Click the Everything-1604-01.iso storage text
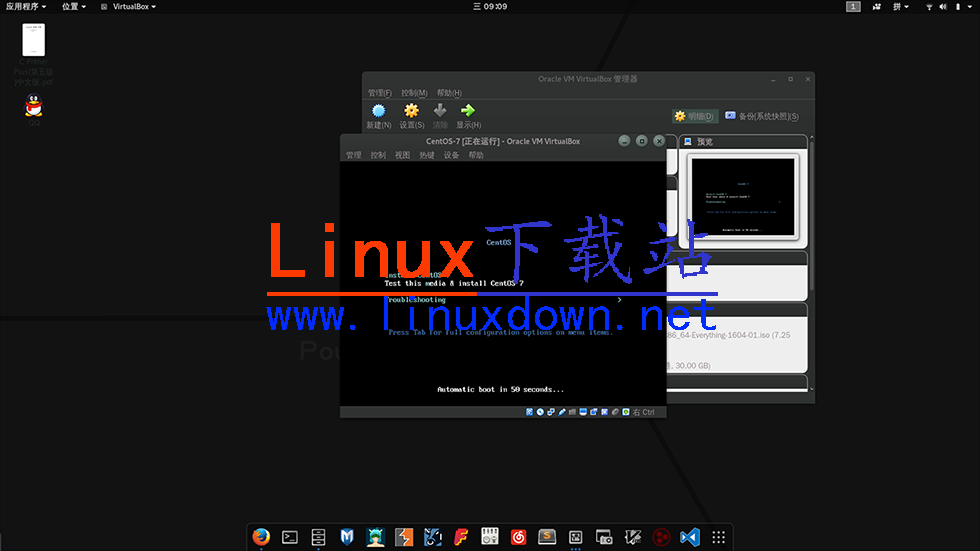Image resolution: width=980 pixels, height=551 pixels. [x=728, y=335]
